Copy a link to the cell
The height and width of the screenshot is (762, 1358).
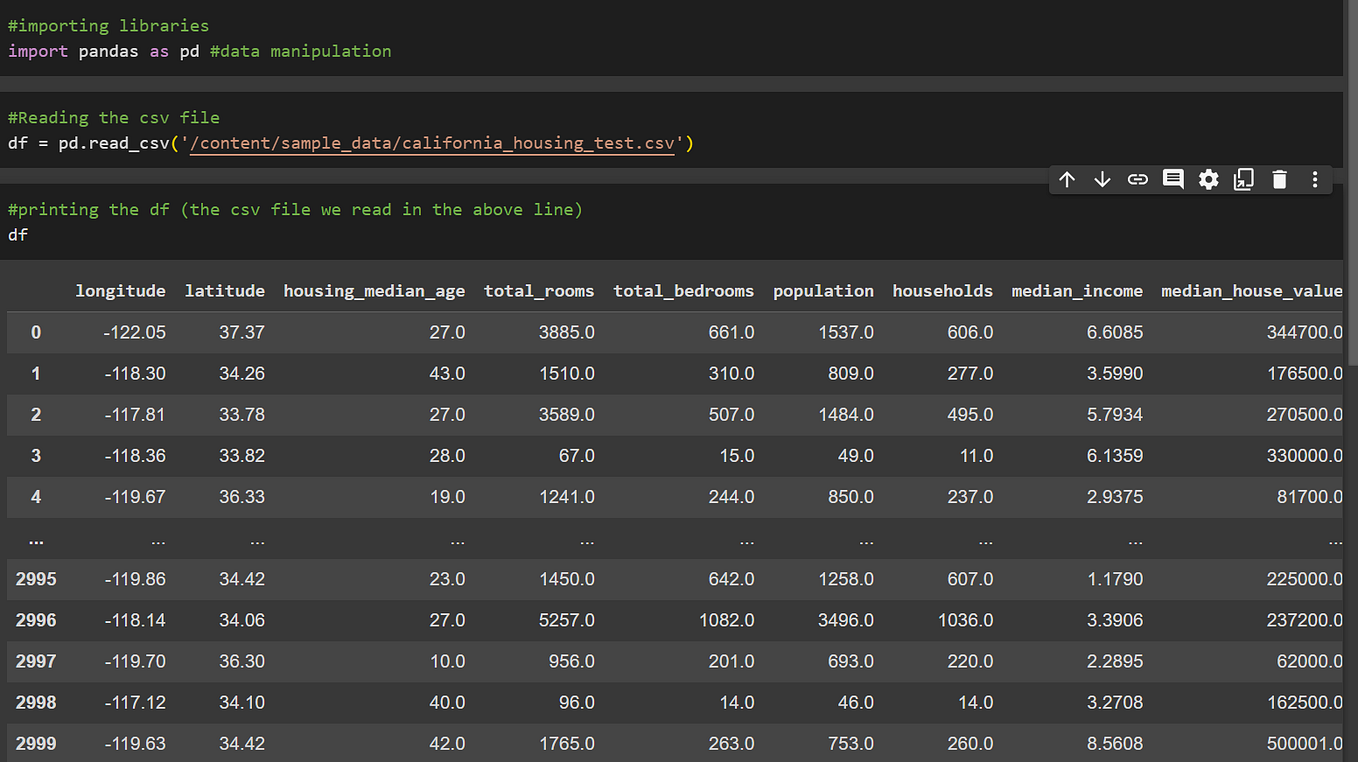pos(1137,179)
